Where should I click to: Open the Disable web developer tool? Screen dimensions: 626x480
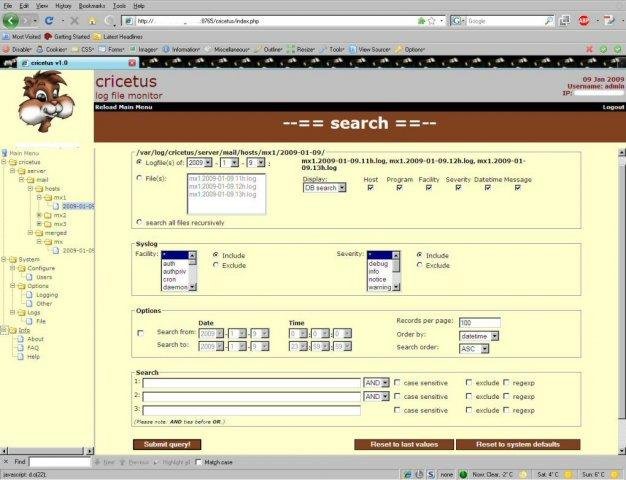click(x=17, y=50)
